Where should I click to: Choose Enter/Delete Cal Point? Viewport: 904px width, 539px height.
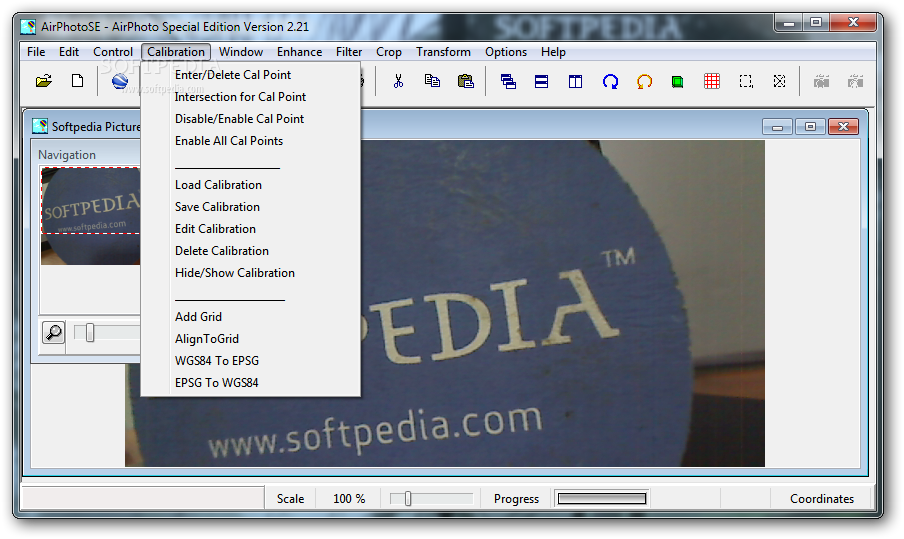point(251,75)
